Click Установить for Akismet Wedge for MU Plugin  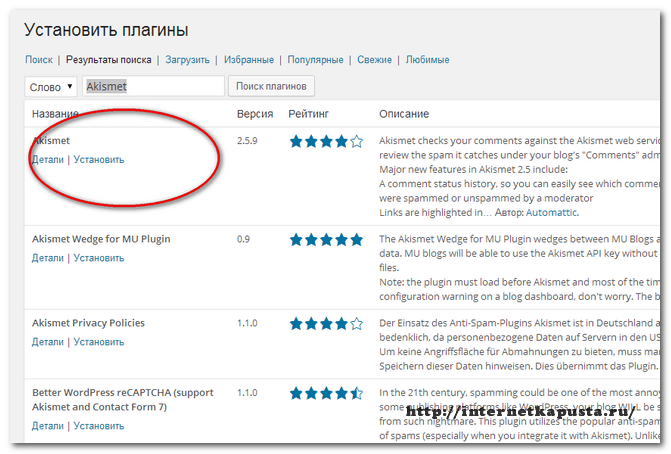[99, 258]
